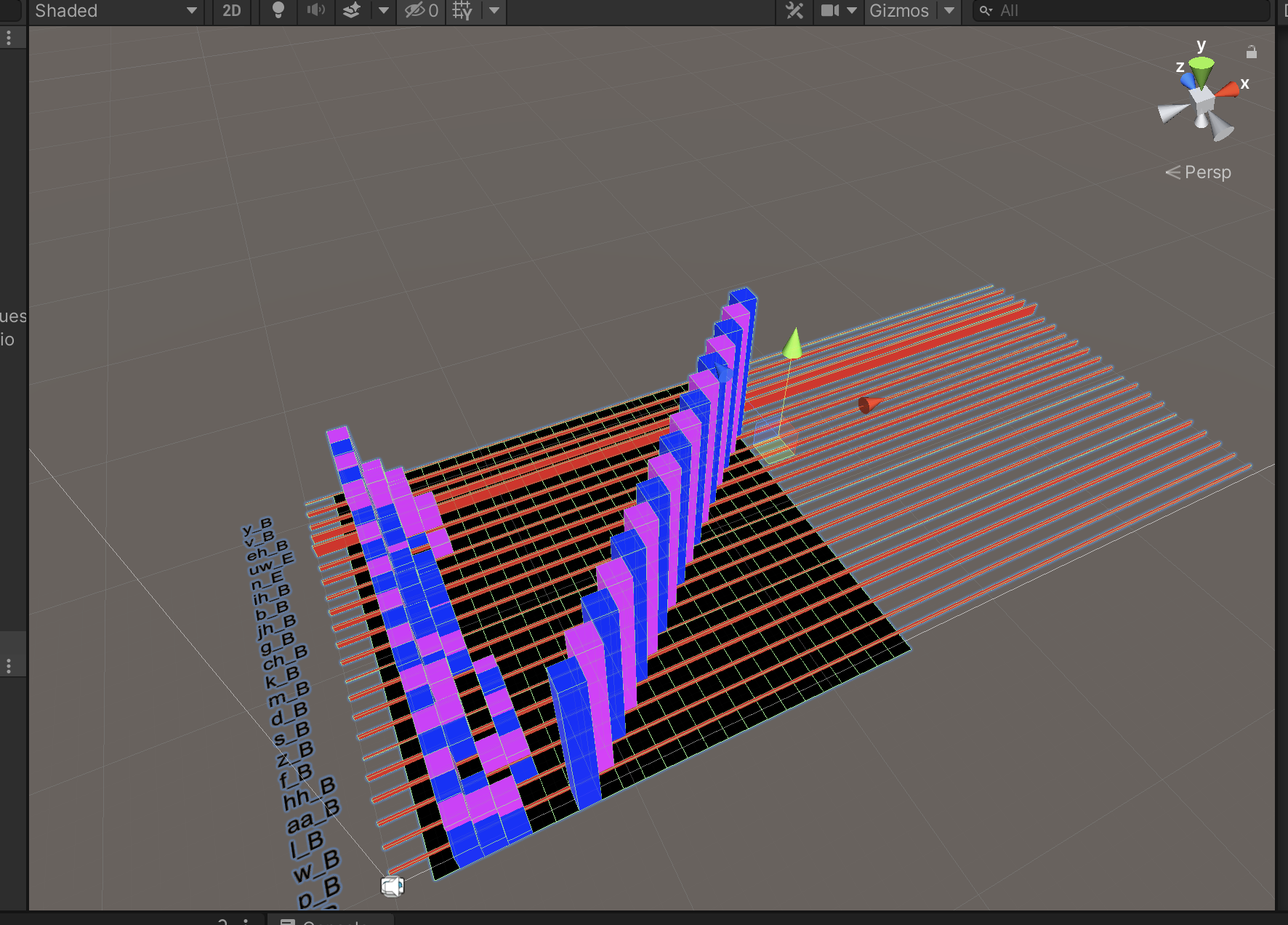Open the component editor tools icon
Screen dimensions: 1288x925
click(794, 11)
